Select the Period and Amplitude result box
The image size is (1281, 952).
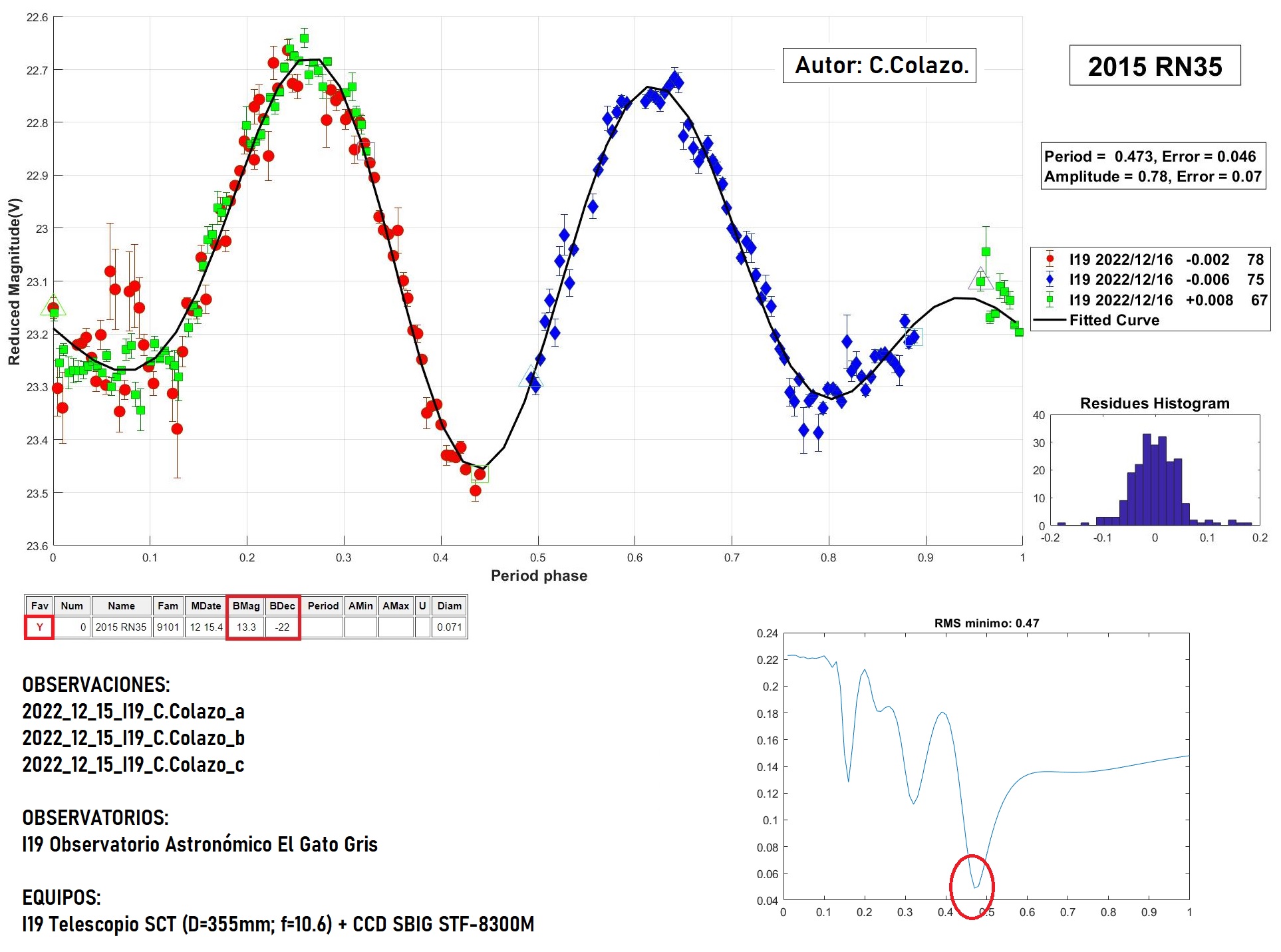tap(1153, 166)
